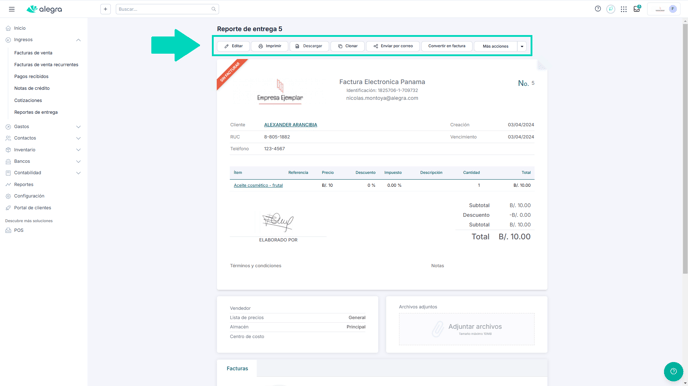Click the Bancos sidebar icon

pyautogui.click(x=8, y=161)
